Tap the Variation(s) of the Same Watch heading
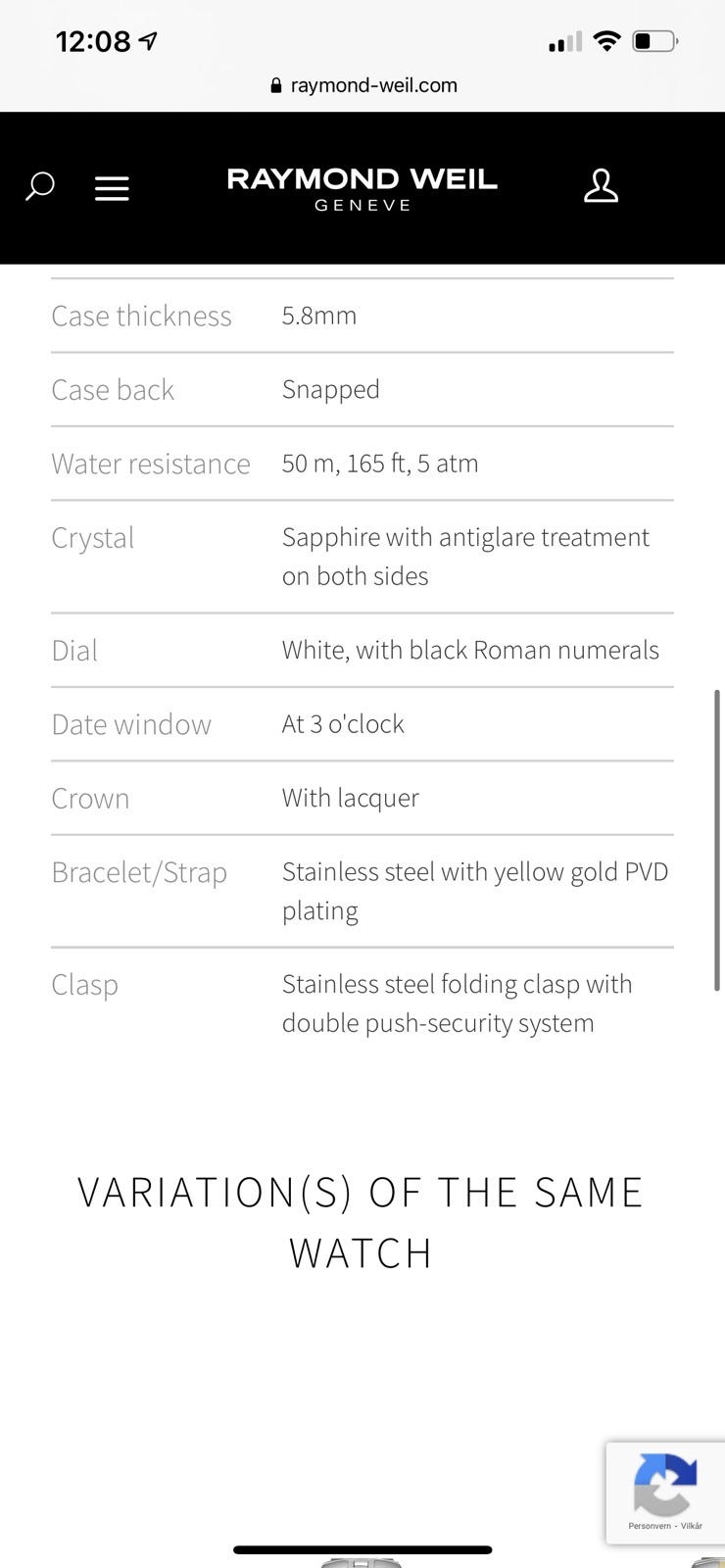Screen dimensions: 725x1568 point(361,1222)
